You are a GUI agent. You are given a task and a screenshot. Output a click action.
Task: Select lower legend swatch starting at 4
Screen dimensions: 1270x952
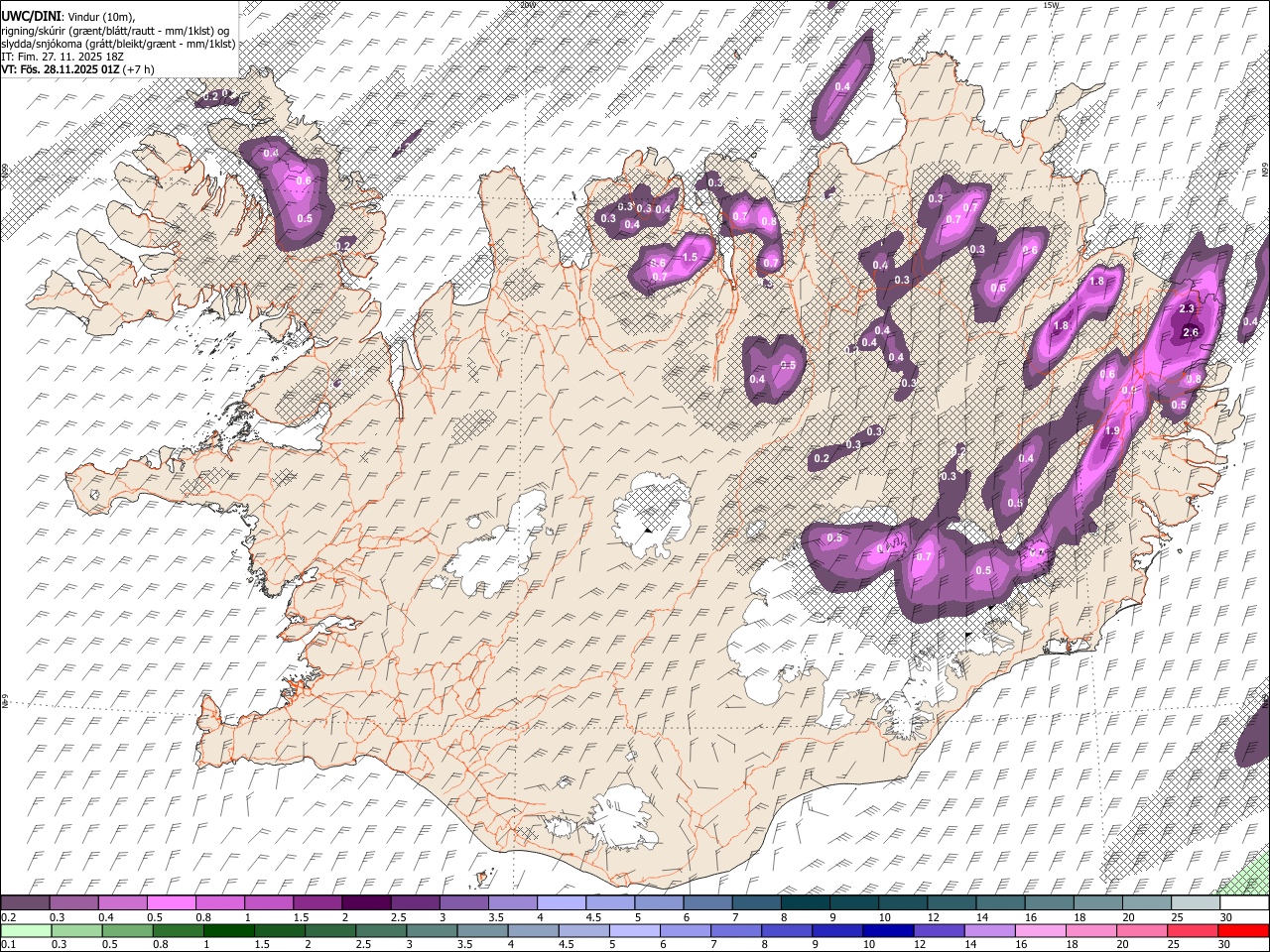534,930
